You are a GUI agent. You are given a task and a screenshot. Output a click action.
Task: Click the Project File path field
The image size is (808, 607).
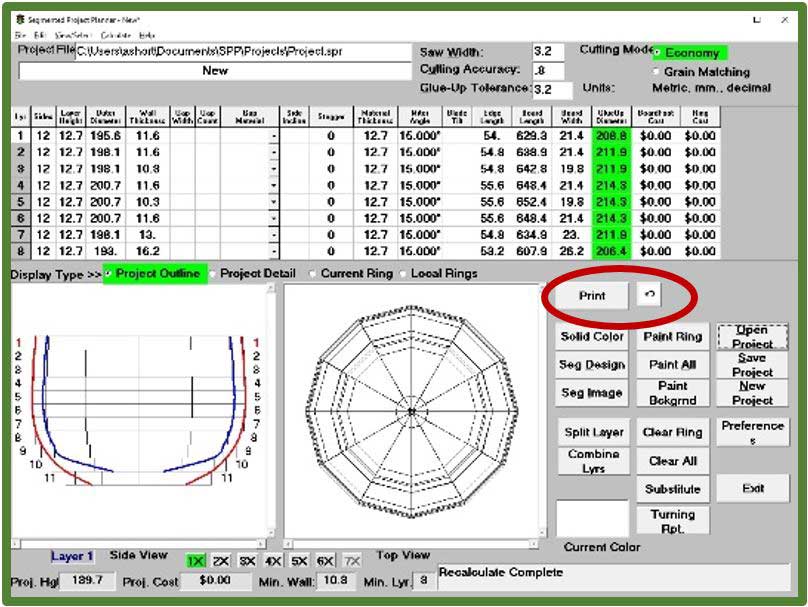click(243, 52)
